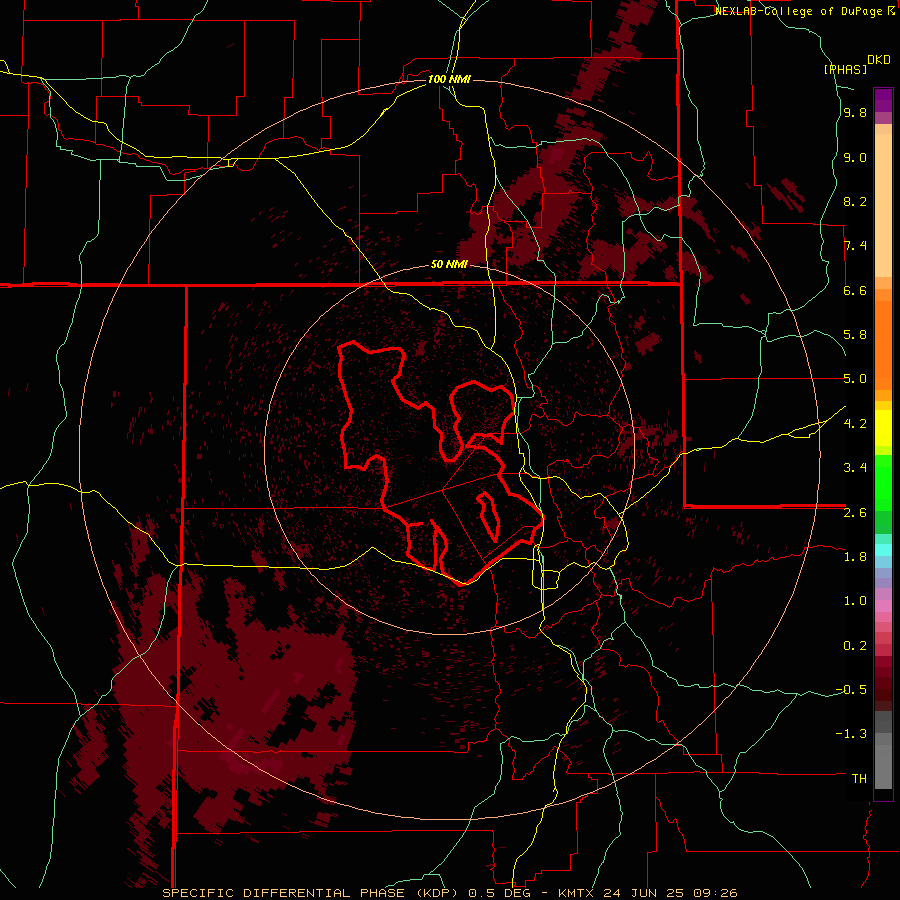
Task: Select the 9.8 value on the scale
Action: [x=855, y=113]
